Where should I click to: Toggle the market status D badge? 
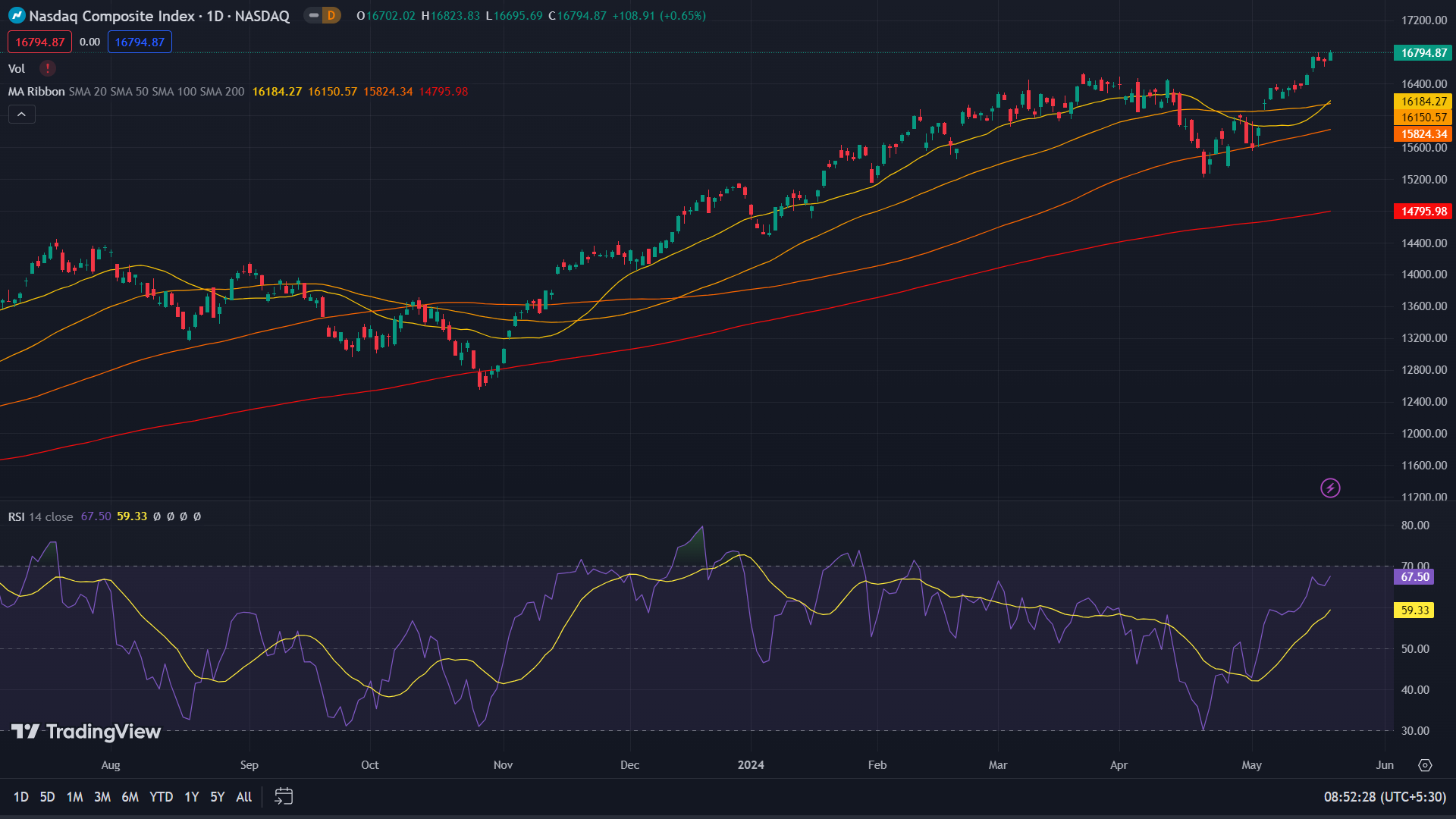click(331, 15)
